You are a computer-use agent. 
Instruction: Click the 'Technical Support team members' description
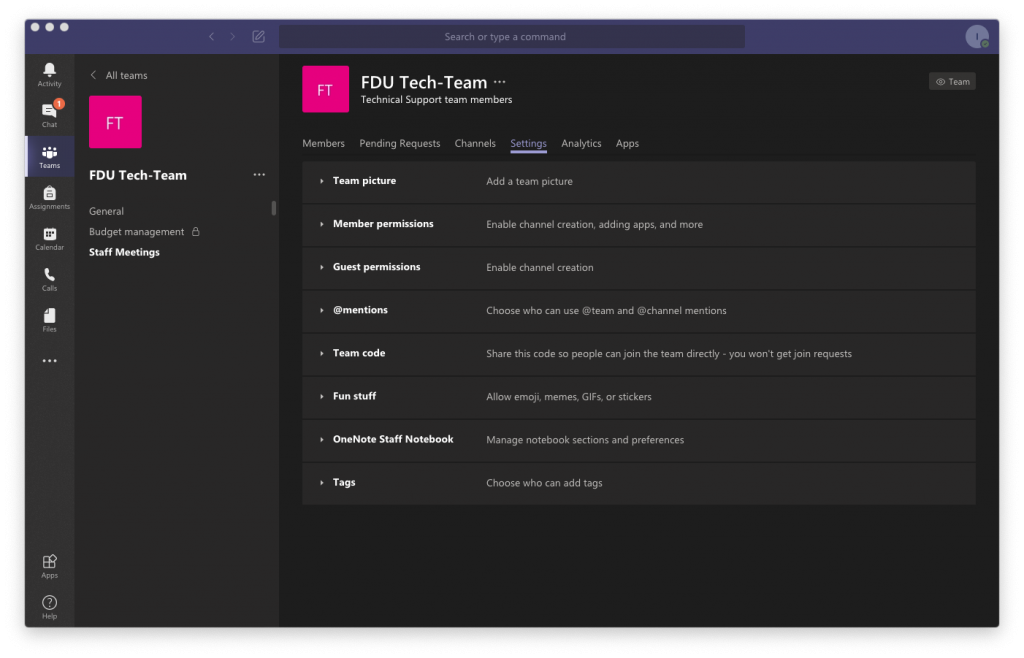pos(436,100)
